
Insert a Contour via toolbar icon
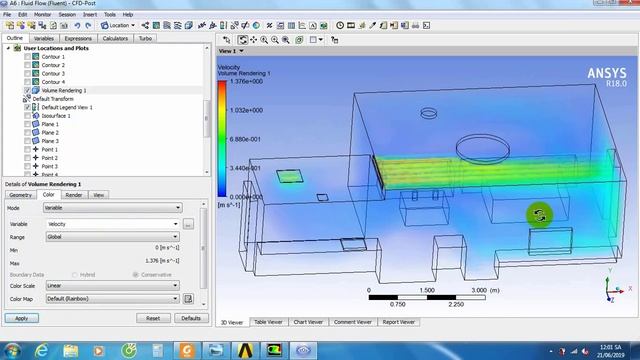point(156,25)
